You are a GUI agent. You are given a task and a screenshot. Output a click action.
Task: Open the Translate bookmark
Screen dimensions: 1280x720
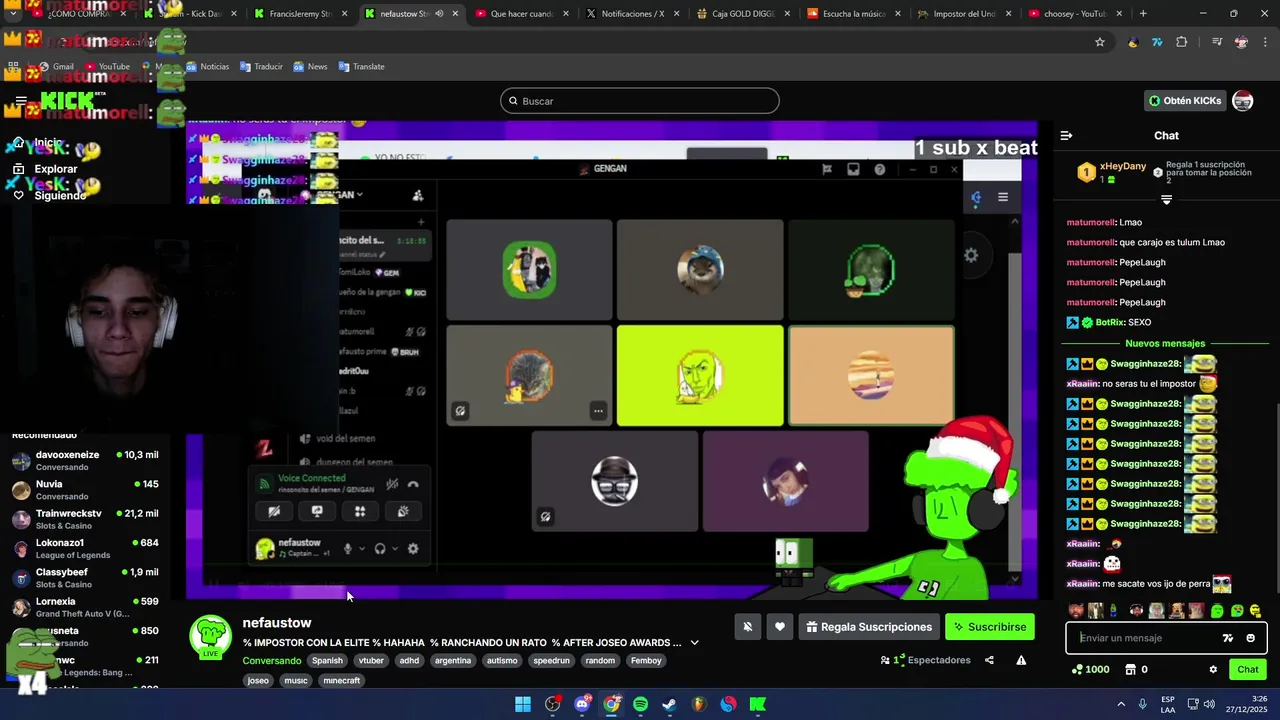click(x=362, y=67)
